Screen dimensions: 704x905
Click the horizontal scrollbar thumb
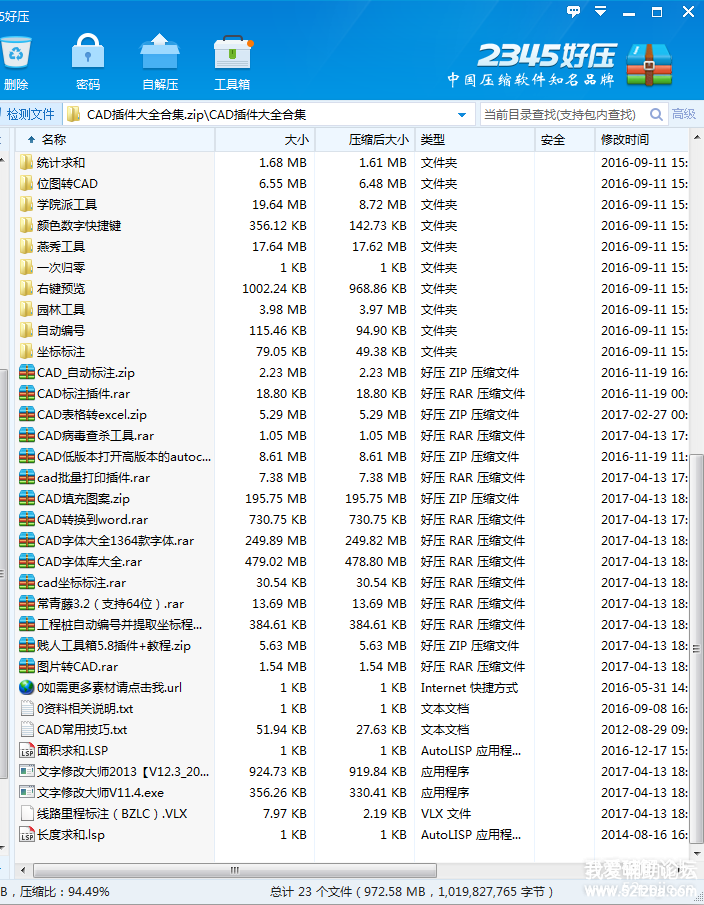(235, 870)
